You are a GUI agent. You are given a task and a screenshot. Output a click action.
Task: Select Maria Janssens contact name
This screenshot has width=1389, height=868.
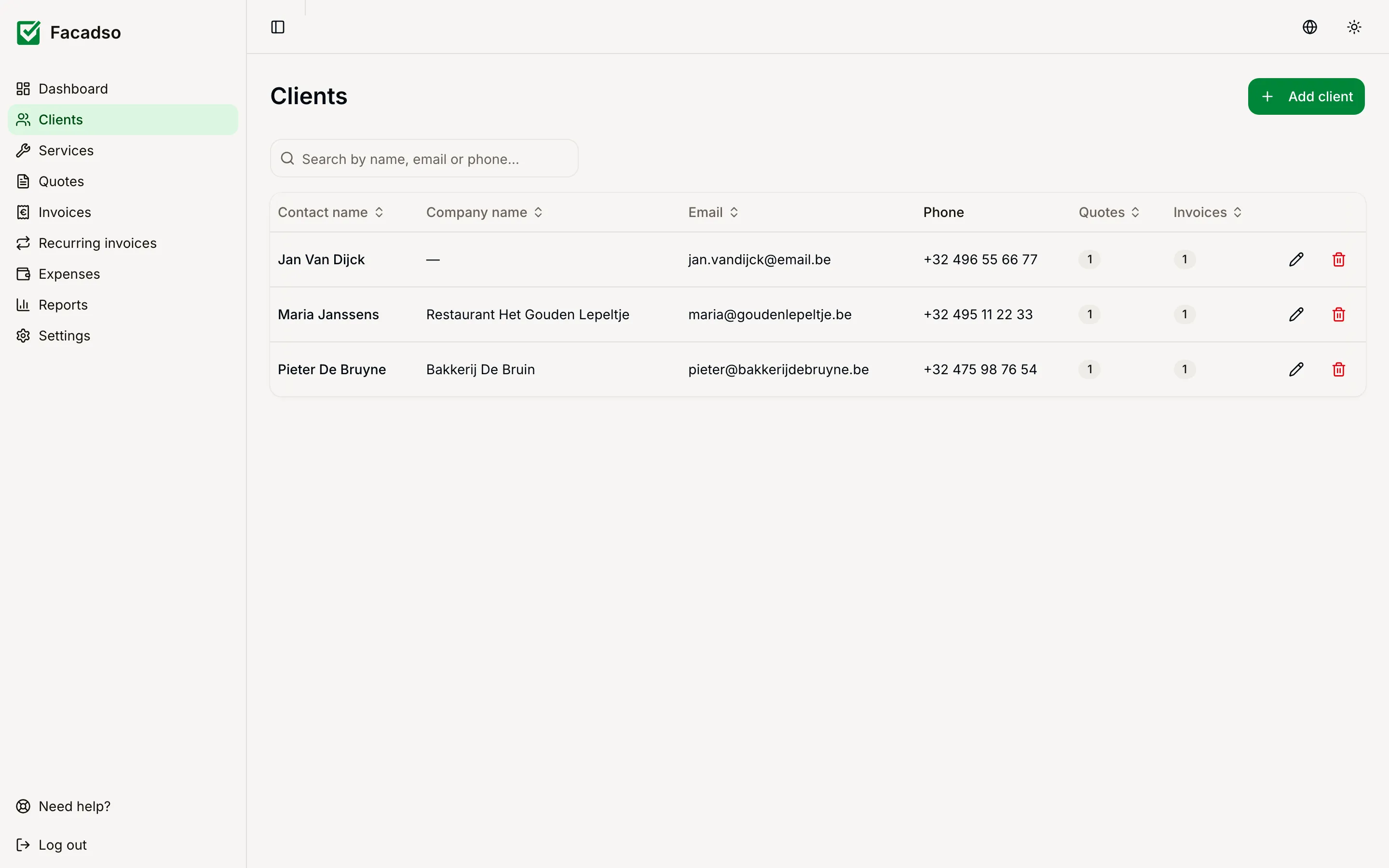point(328,314)
